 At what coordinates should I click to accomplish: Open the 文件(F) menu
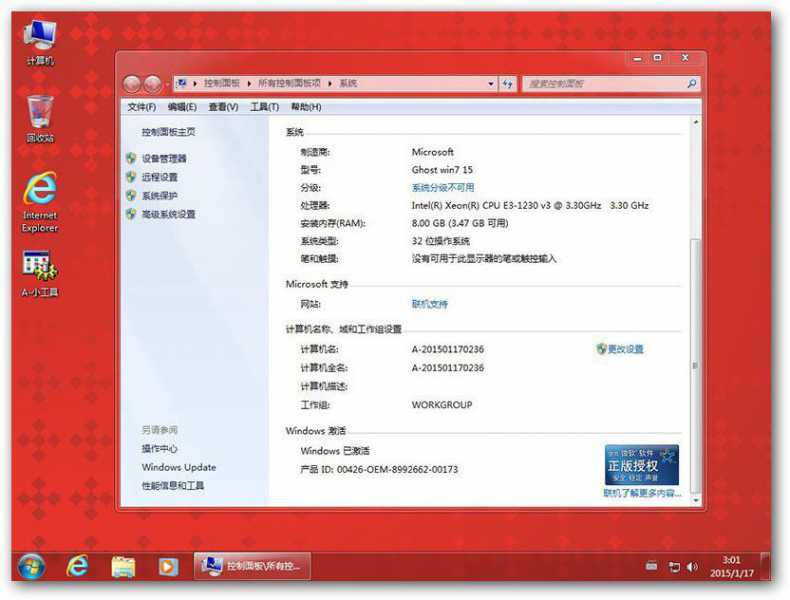142,107
